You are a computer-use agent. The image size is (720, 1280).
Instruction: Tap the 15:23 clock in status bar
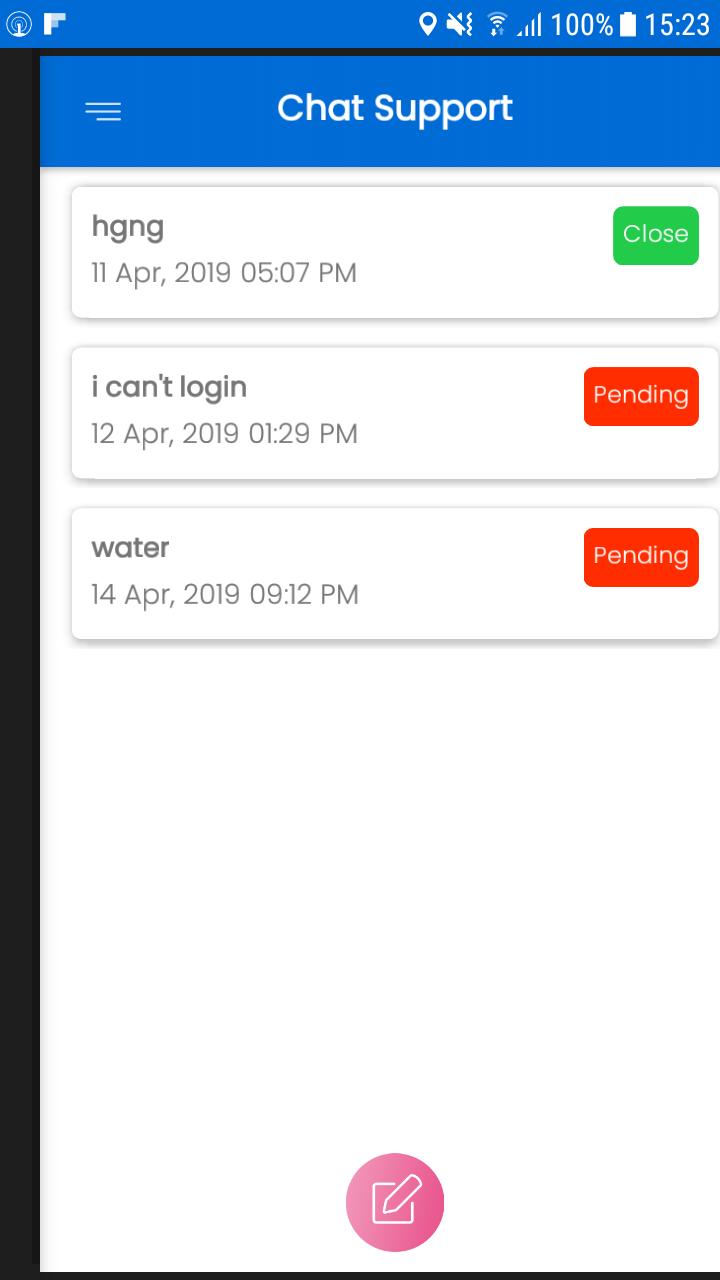(678, 24)
